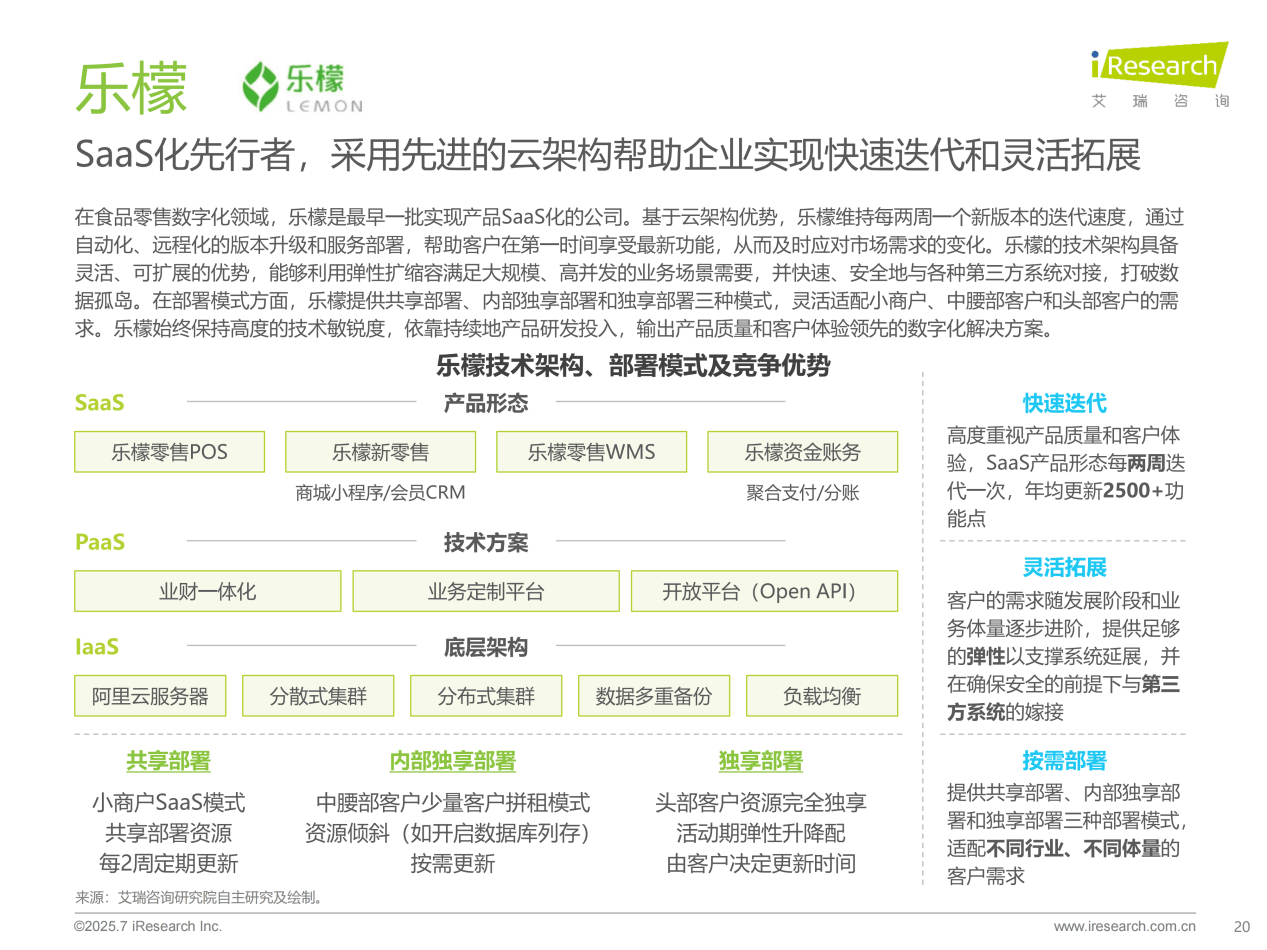Click the 阿里云服务器 box
The height and width of the screenshot is (950, 1267).
(x=150, y=696)
